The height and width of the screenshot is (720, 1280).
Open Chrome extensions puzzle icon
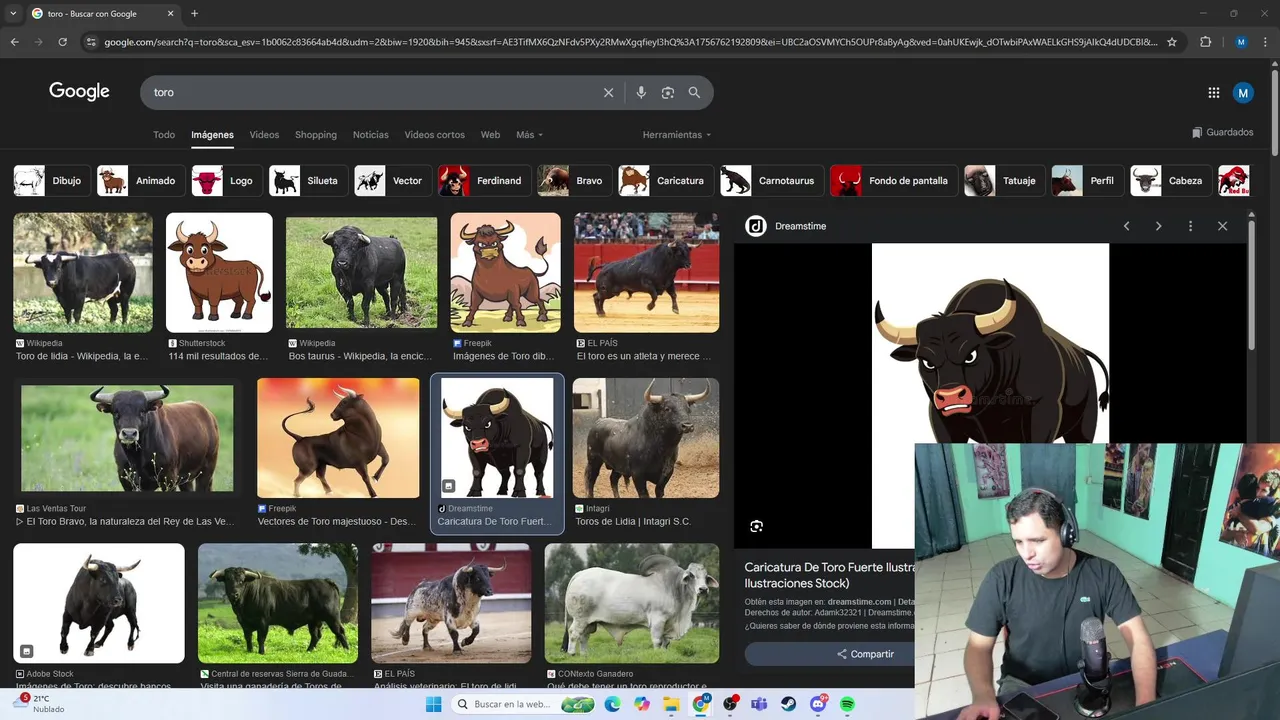1205,42
